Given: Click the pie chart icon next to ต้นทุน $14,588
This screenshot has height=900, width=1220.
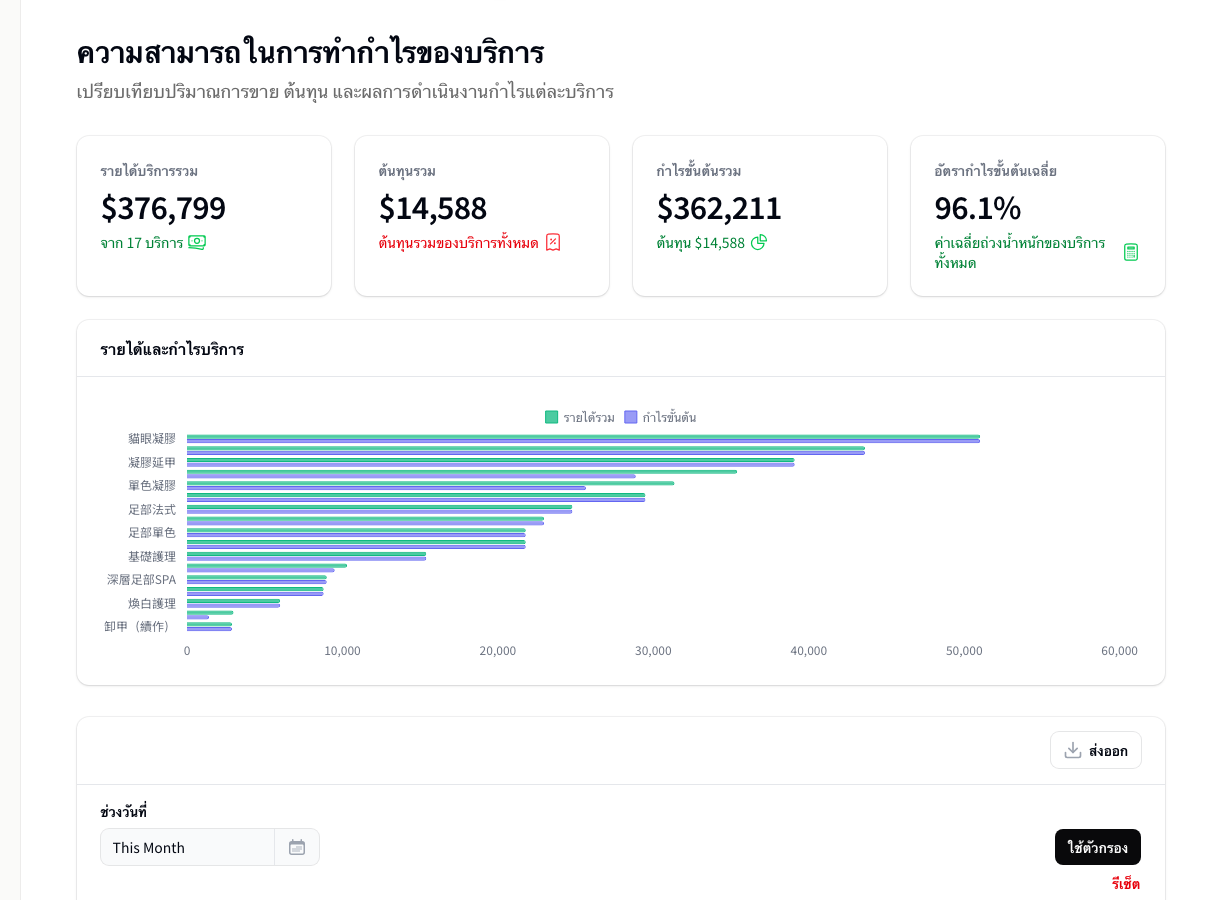Looking at the screenshot, I should [758, 242].
